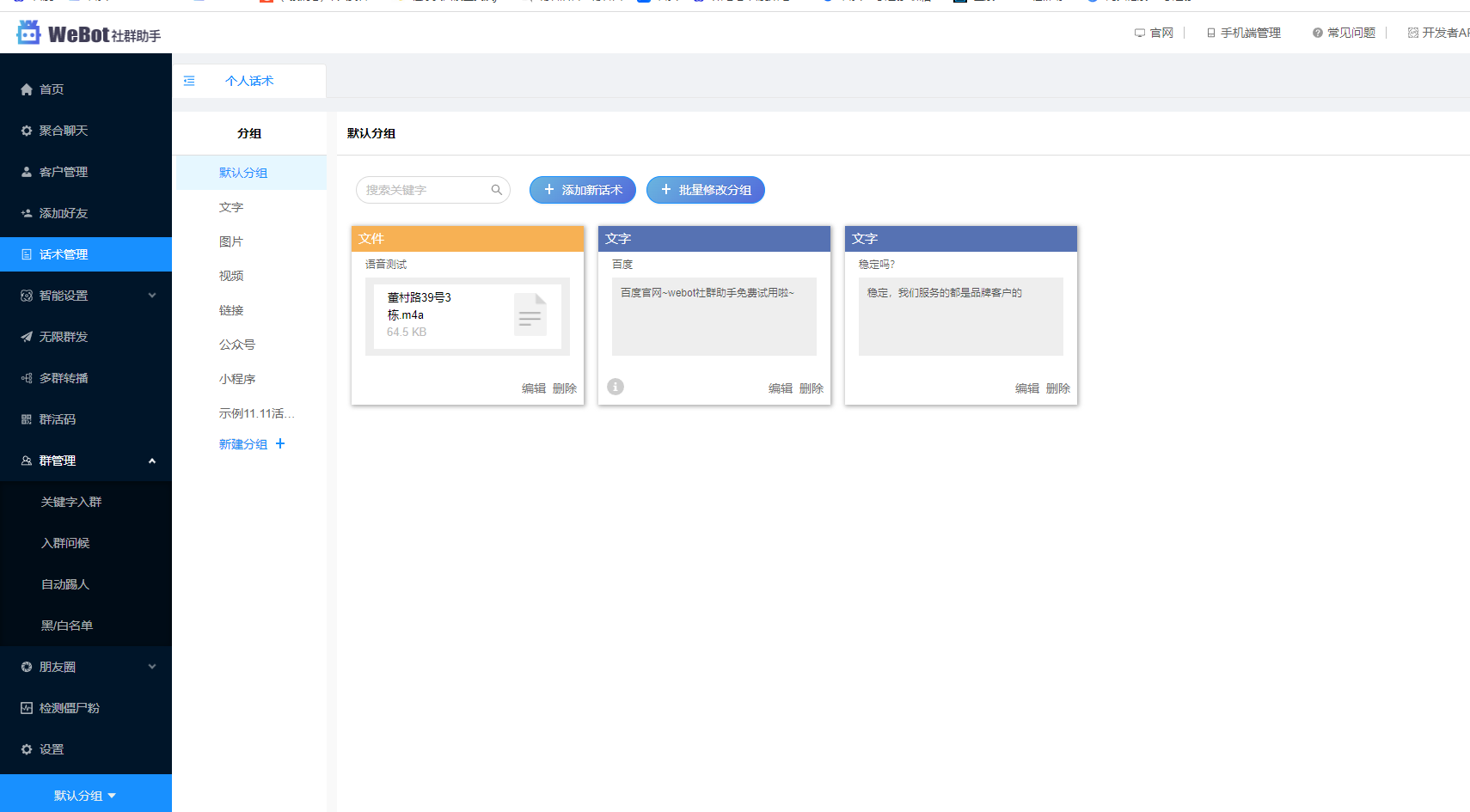Open the 聚合聊天 menu item
Screen dimensions: 1470x812
point(63,131)
